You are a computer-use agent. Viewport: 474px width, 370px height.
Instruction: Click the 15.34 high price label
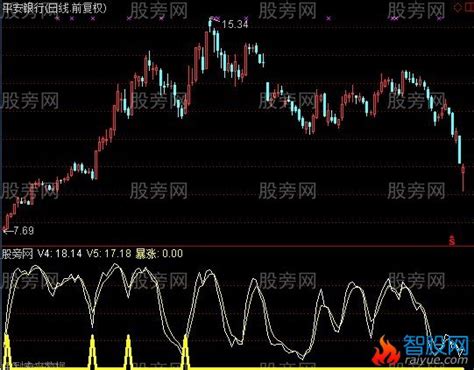click(x=235, y=24)
